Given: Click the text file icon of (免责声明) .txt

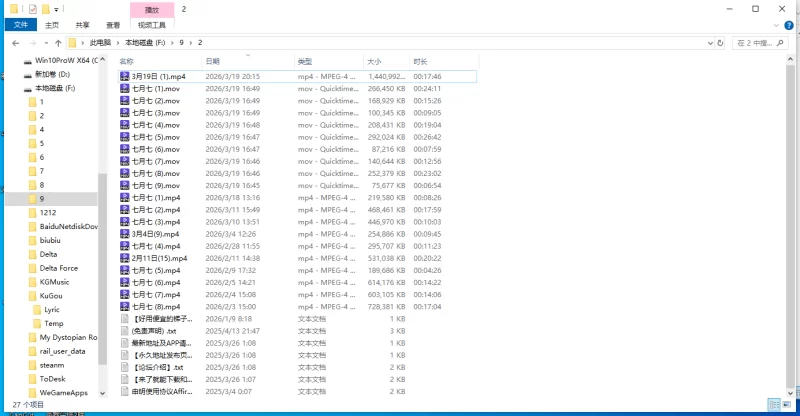Looking at the screenshot, I should (125, 330).
